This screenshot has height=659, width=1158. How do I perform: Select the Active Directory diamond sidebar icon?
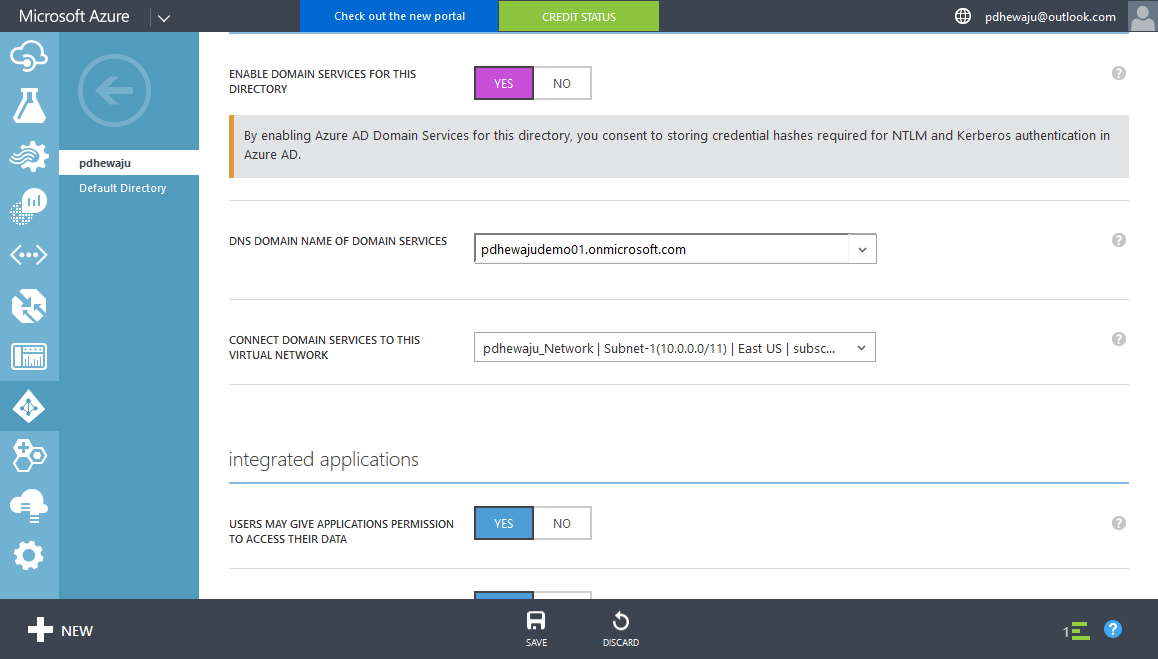(x=29, y=406)
